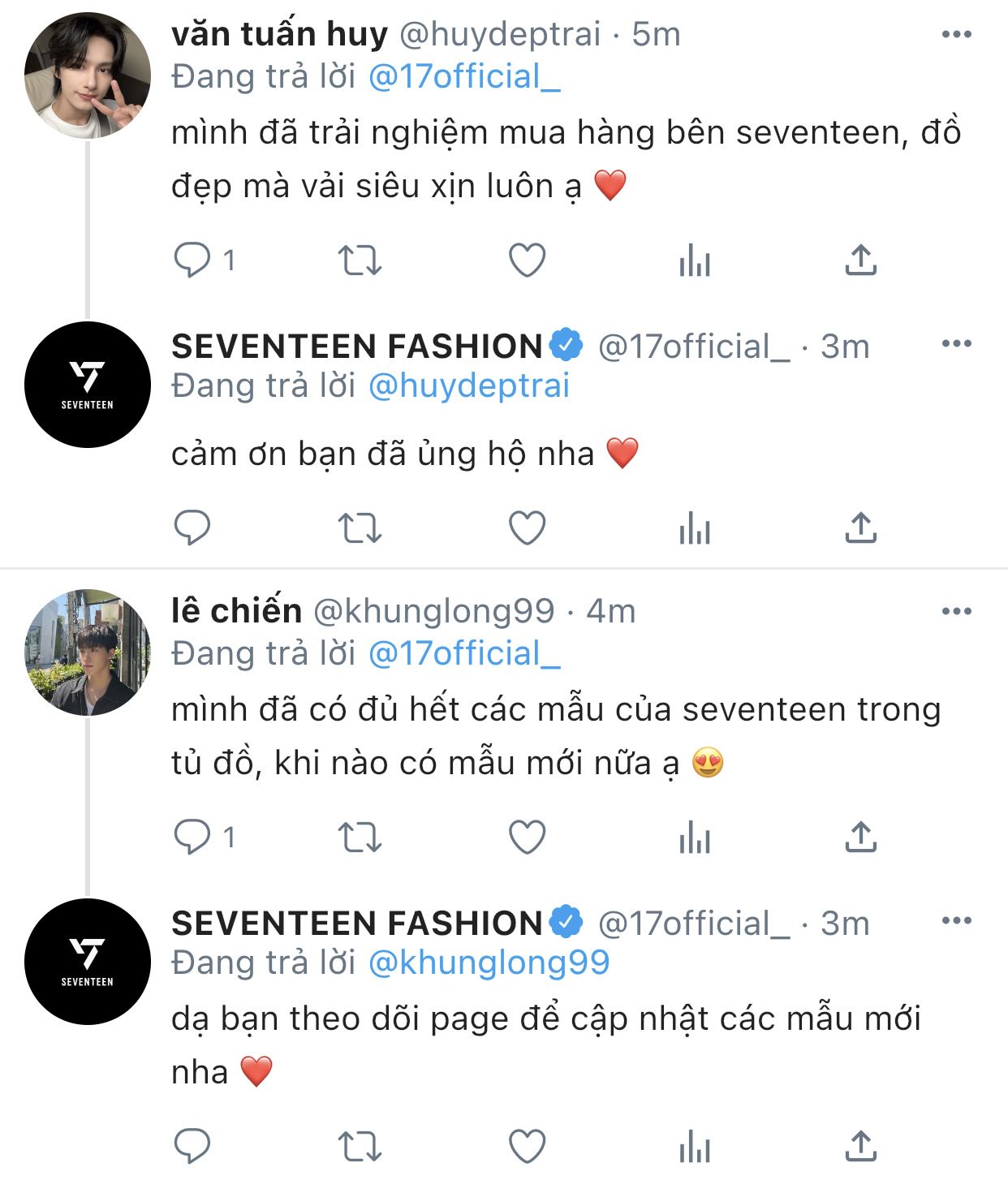The image size is (1008, 1180).
Task: Retweet văn tuấn huy's reply
Action: (359, 261)
